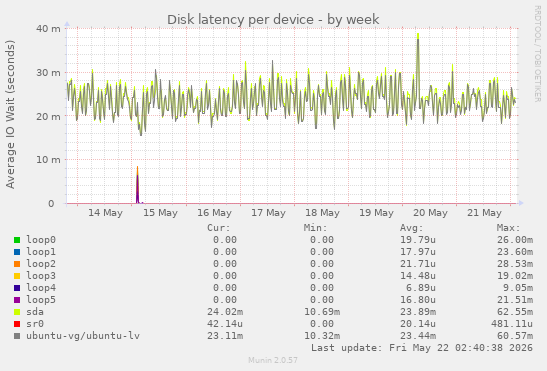Screen dimensions: 547x371
Task: Click the dark blue loop4 legend swatch
Action: pyautogui.click(x=17, y=288)
